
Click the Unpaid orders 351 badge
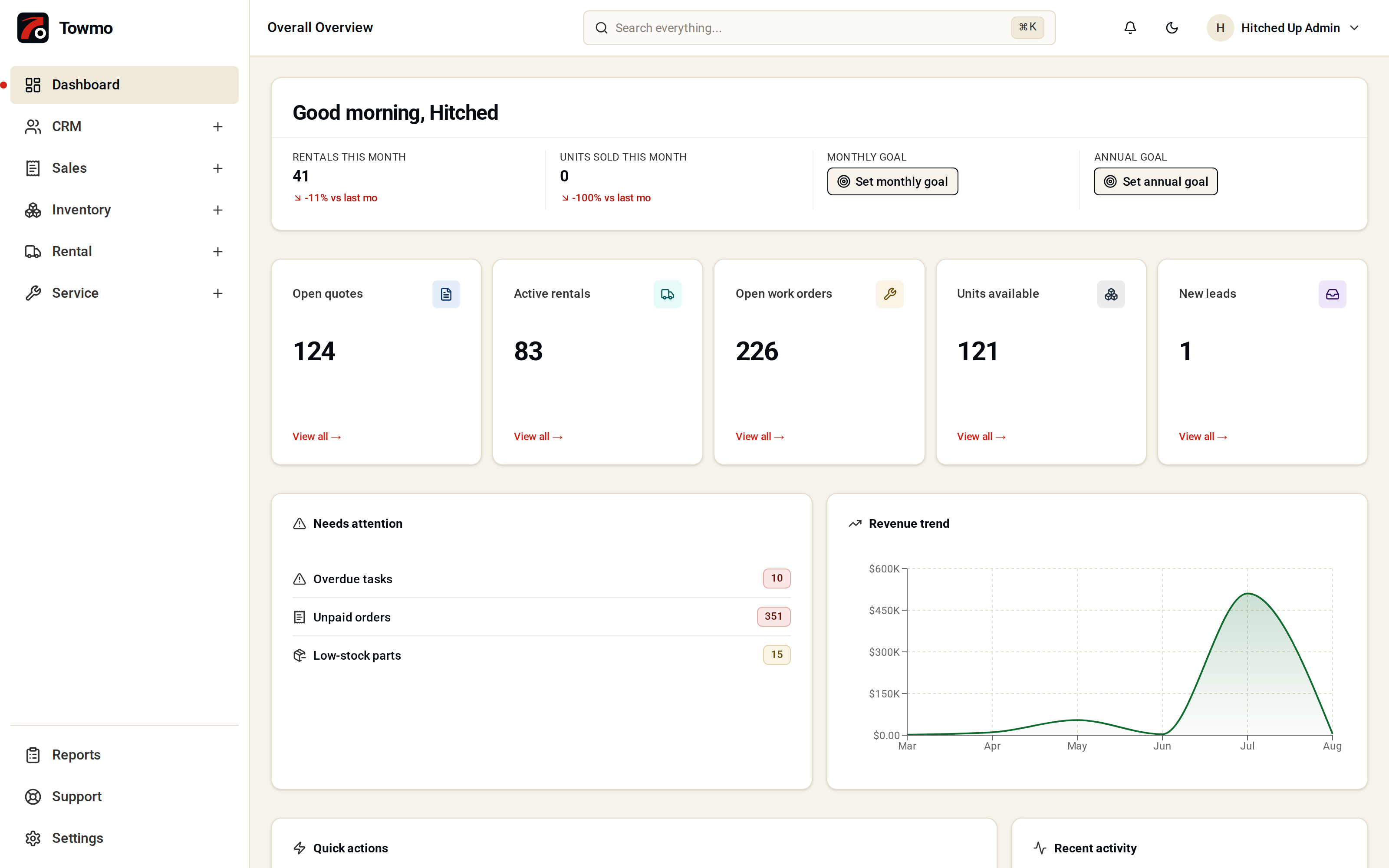[x=773, y=617]
